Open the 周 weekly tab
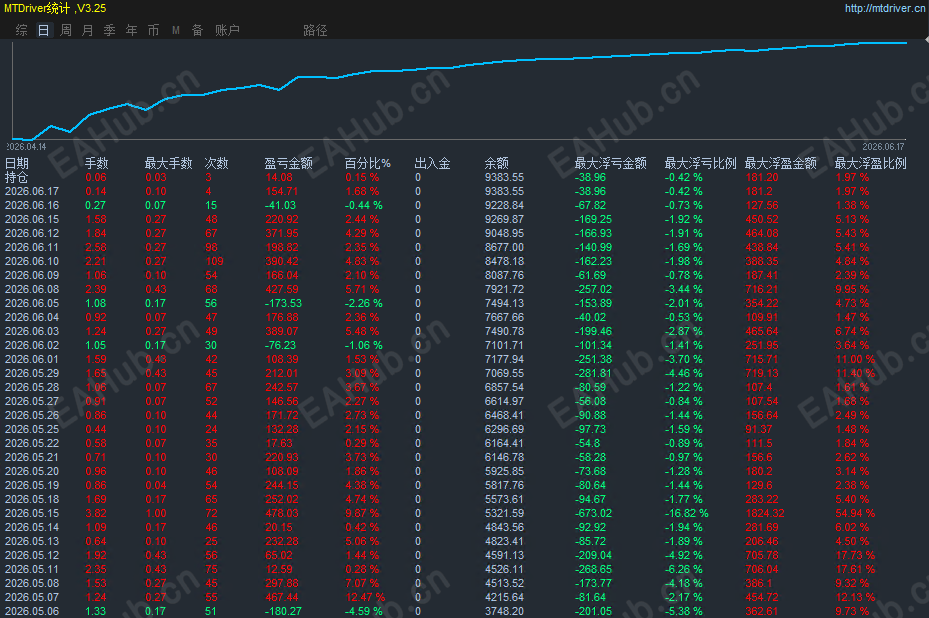 (x=66, y=30)
